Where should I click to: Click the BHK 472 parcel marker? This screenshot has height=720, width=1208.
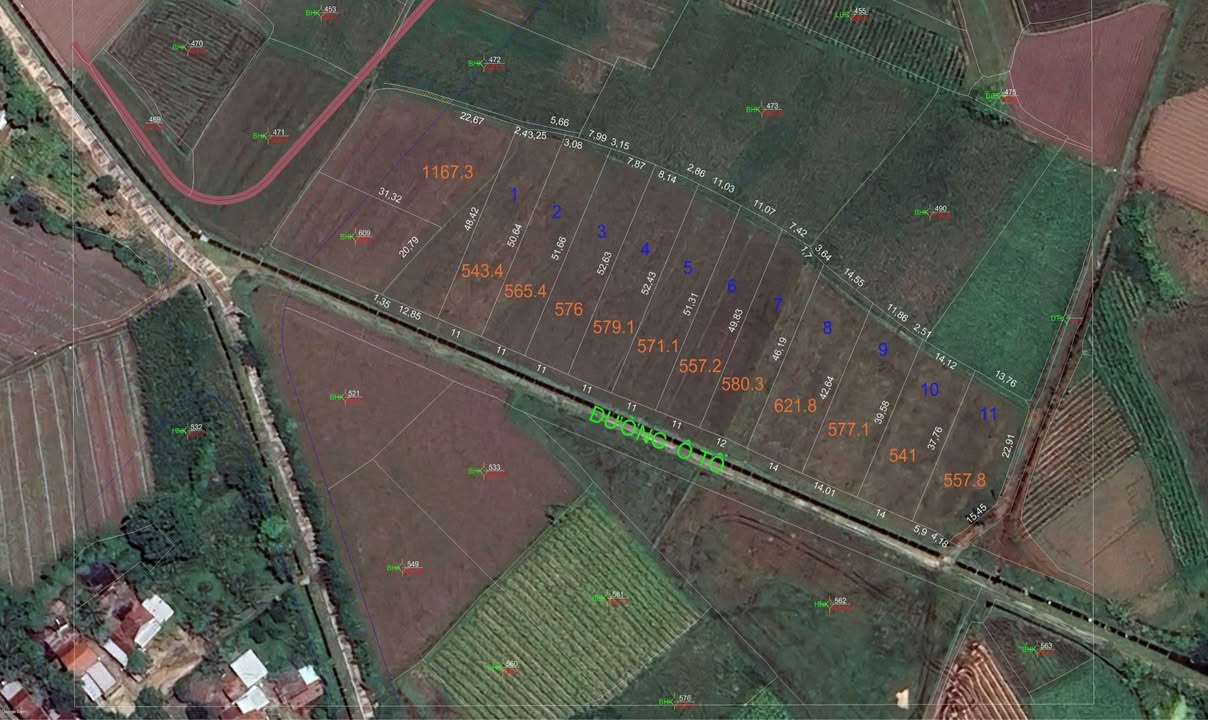tap(485, 64)
